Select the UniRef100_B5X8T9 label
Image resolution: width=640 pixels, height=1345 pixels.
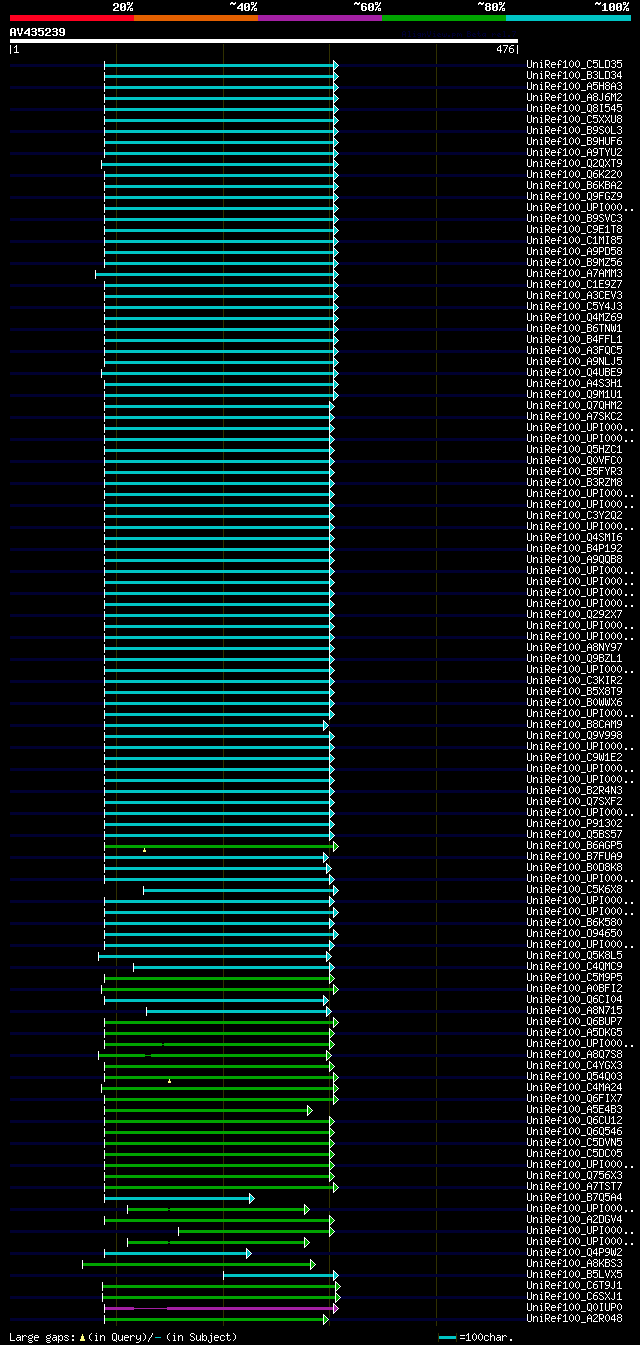click(574, 692)
